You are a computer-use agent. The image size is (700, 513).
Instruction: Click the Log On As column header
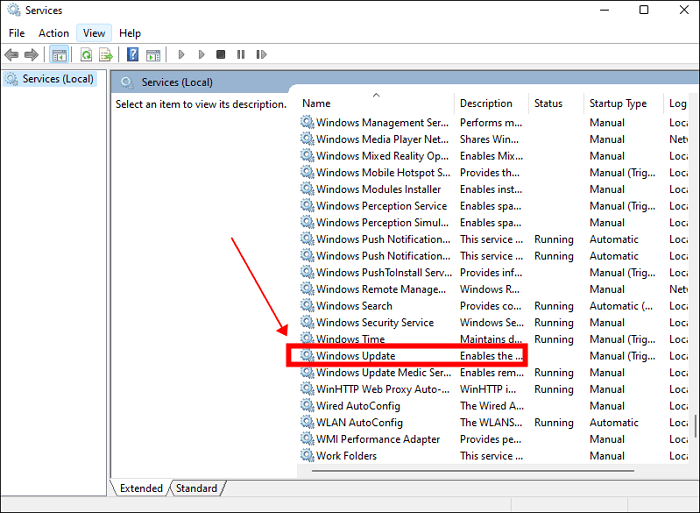(679, 104)
